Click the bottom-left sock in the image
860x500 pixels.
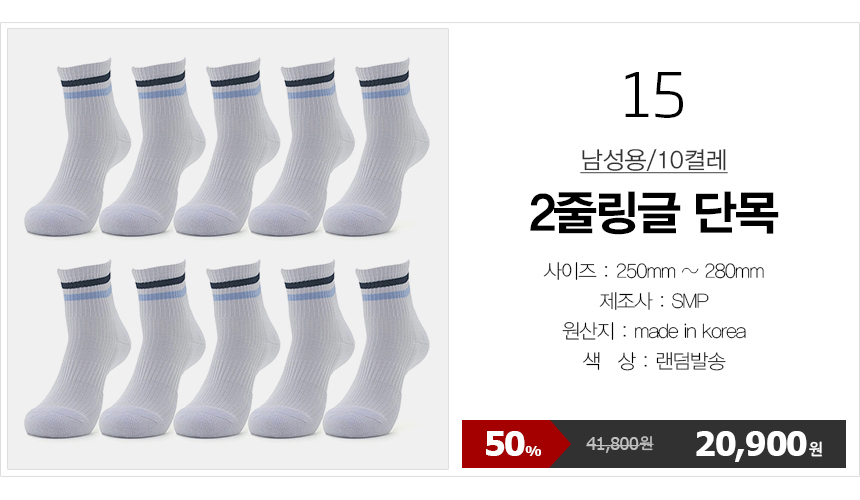tap(77, 350)
